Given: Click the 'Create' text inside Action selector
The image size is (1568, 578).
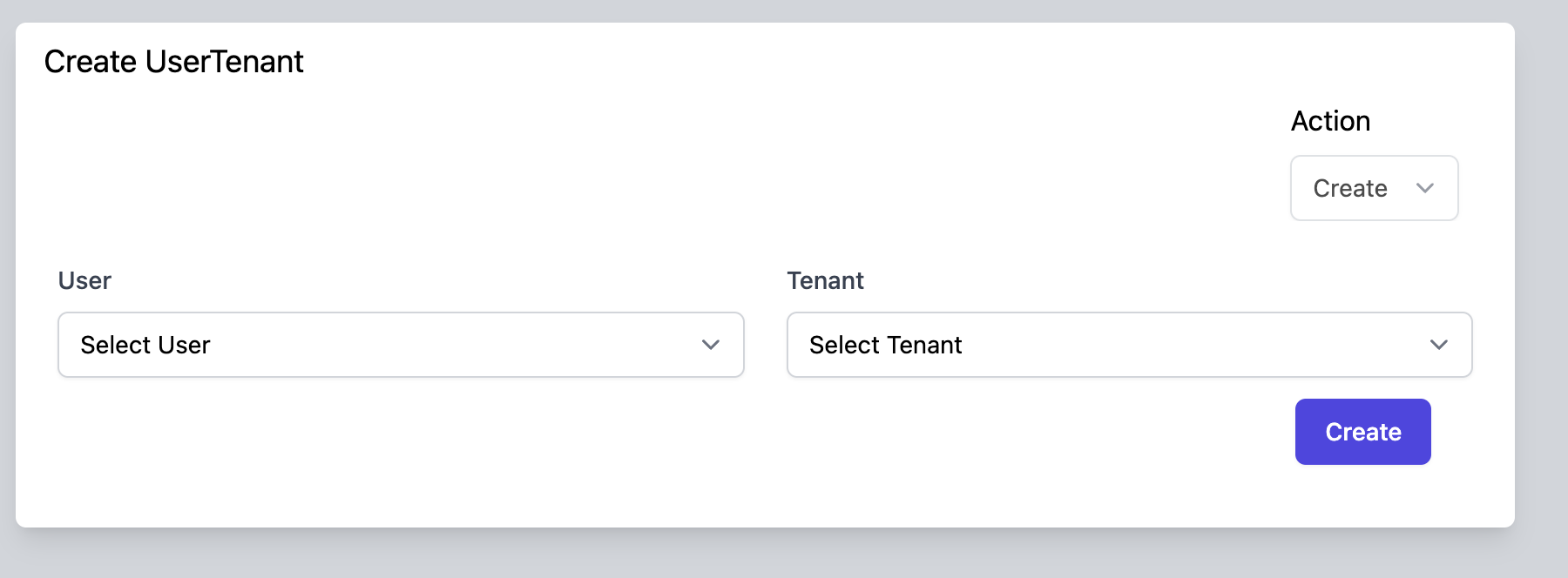Looking at the screenshot, I should pos(1349,188).
